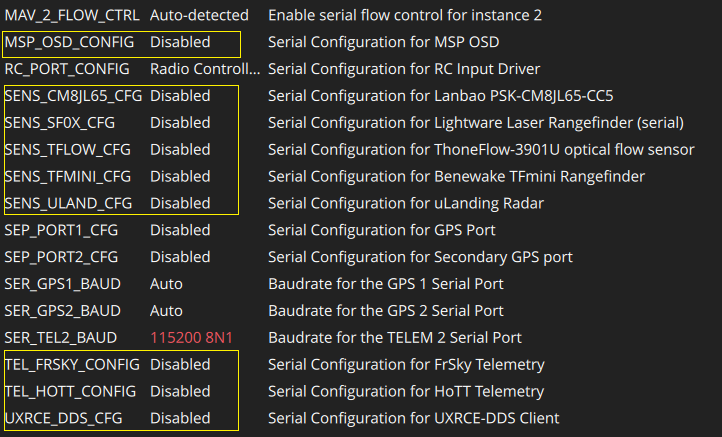Click the SENS_TFMINI_CFG Disabled value
722x437 pixels.
tap(180, 176)
